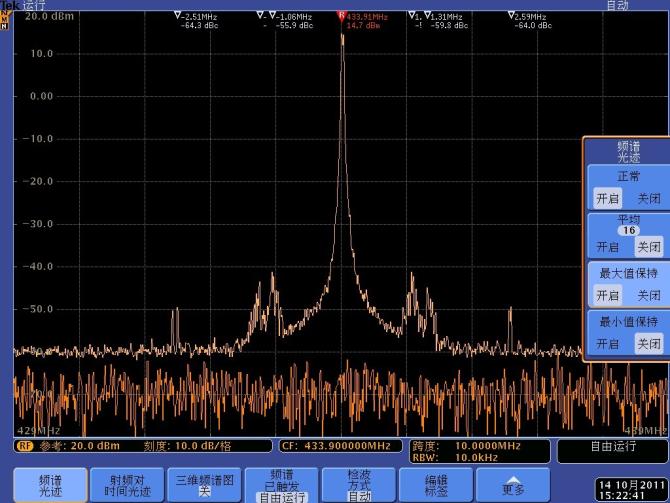Disable 平均 trace with 关闭
Screen dimensions: 670x503
click(x=649, y=247)
